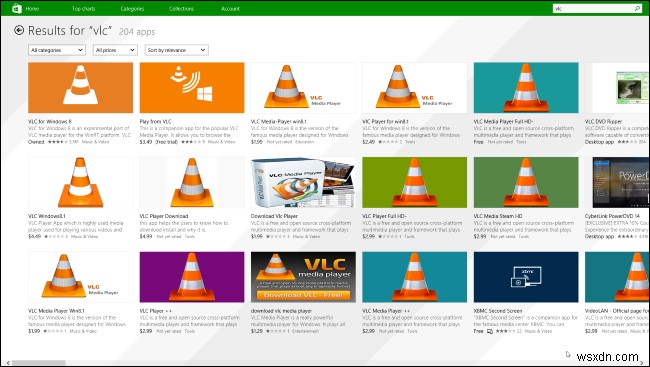This screenshot has width=650, height=367.
Task: Click 'Download Vlc Player' title text
Action: (274, 216)
